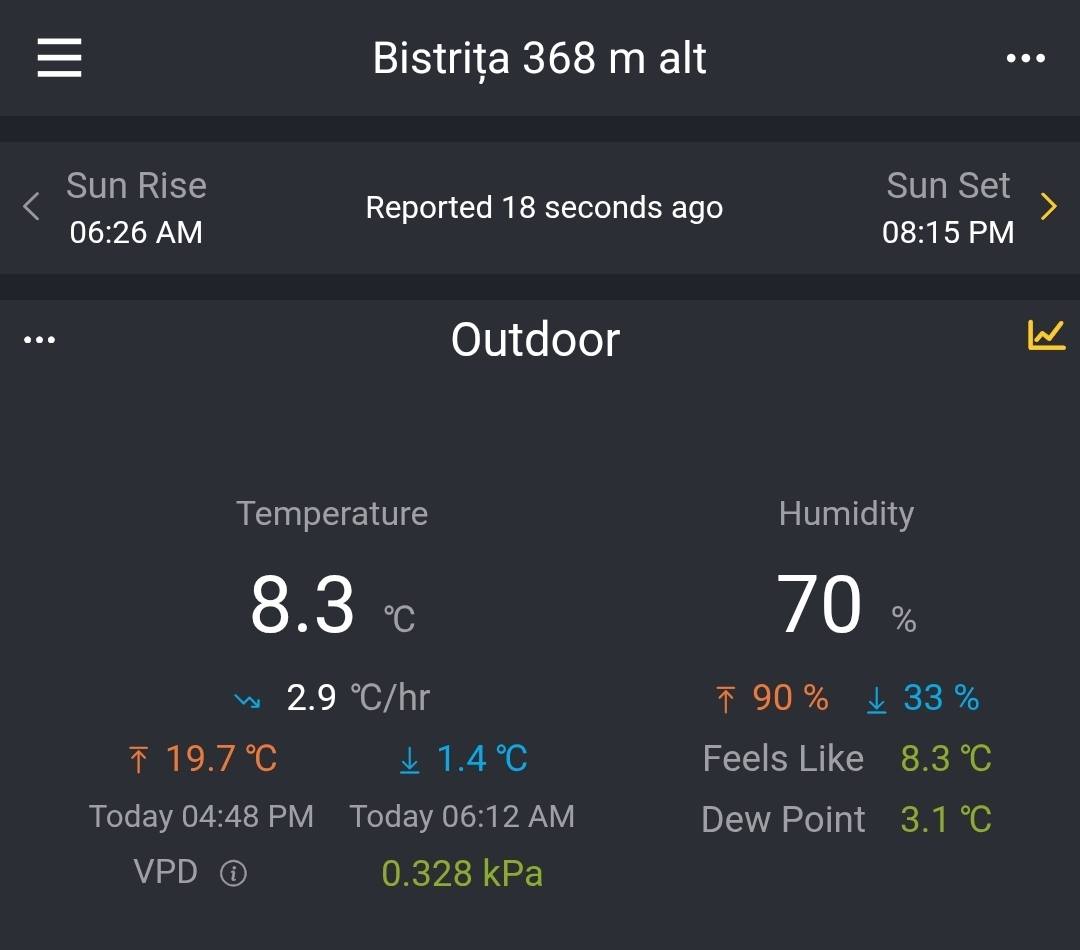The image size is (1080, 950).
Task: Tap the 0.328 kPa VPD value
Action: click(462, 874)
